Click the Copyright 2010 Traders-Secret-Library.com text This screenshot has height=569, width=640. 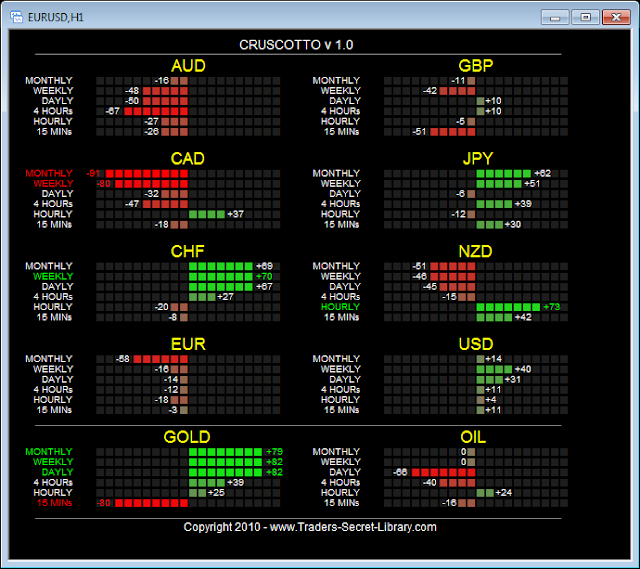pos(310,527)
